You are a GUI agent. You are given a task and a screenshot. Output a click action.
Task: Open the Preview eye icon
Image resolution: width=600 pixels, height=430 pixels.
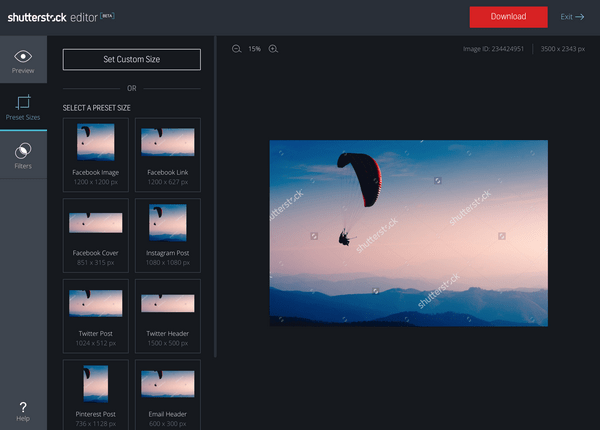point(23,57)
